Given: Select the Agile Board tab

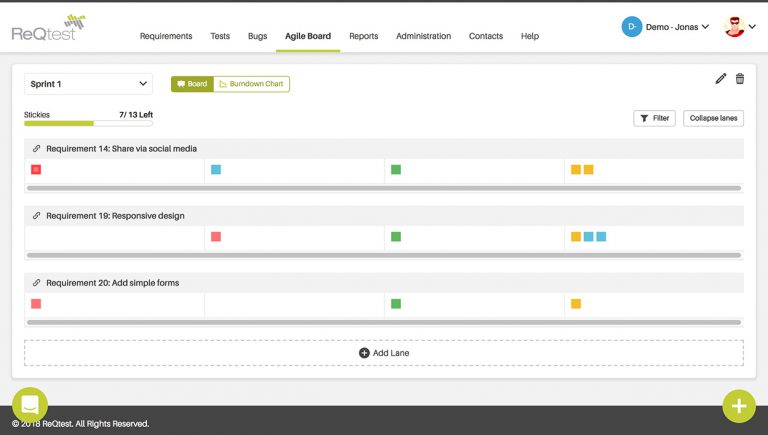Looking at the screenshot, I should click(308, 36).
